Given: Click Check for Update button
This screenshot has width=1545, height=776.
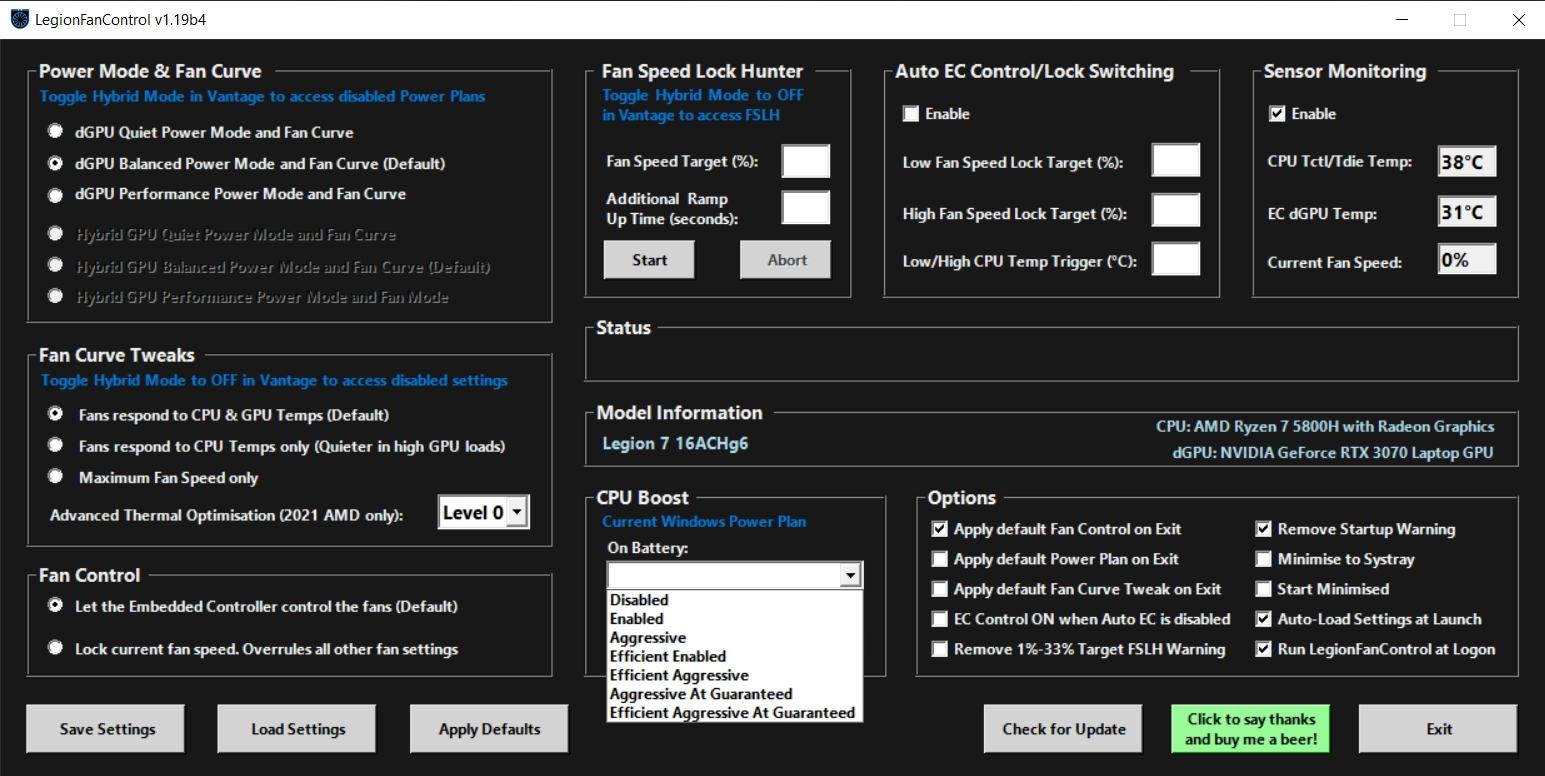Looking at the screenshot, I should (1064, 729).
